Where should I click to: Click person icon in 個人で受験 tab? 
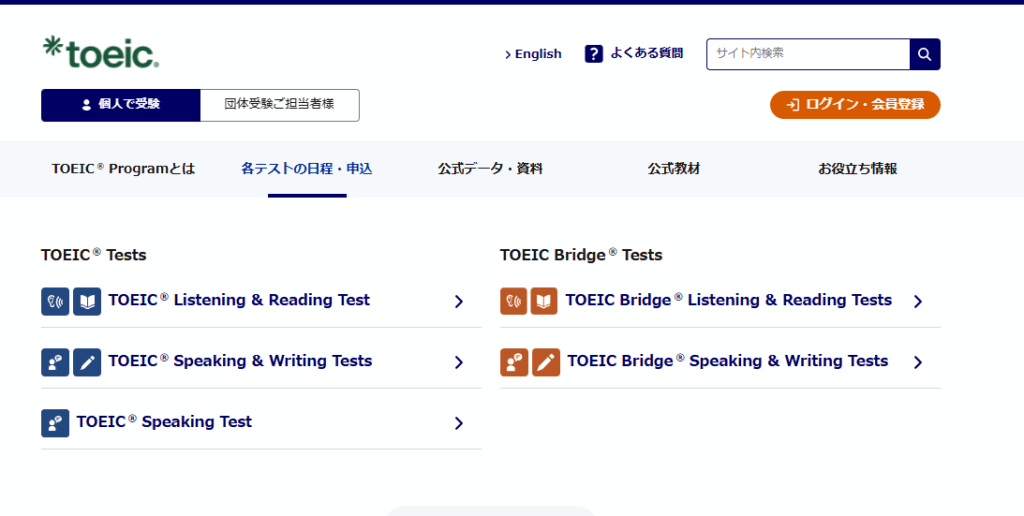(x=86, y=105)
